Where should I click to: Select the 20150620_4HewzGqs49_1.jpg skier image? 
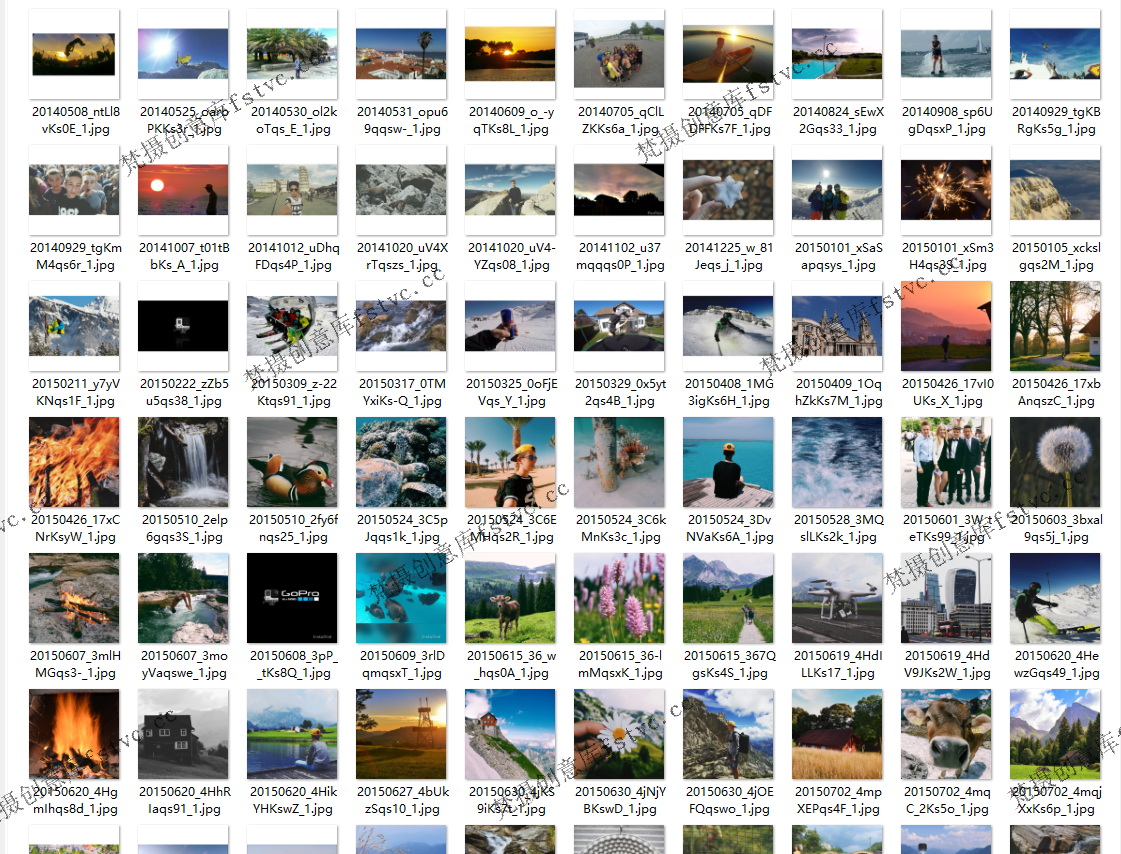click(x=1055, y=598)
